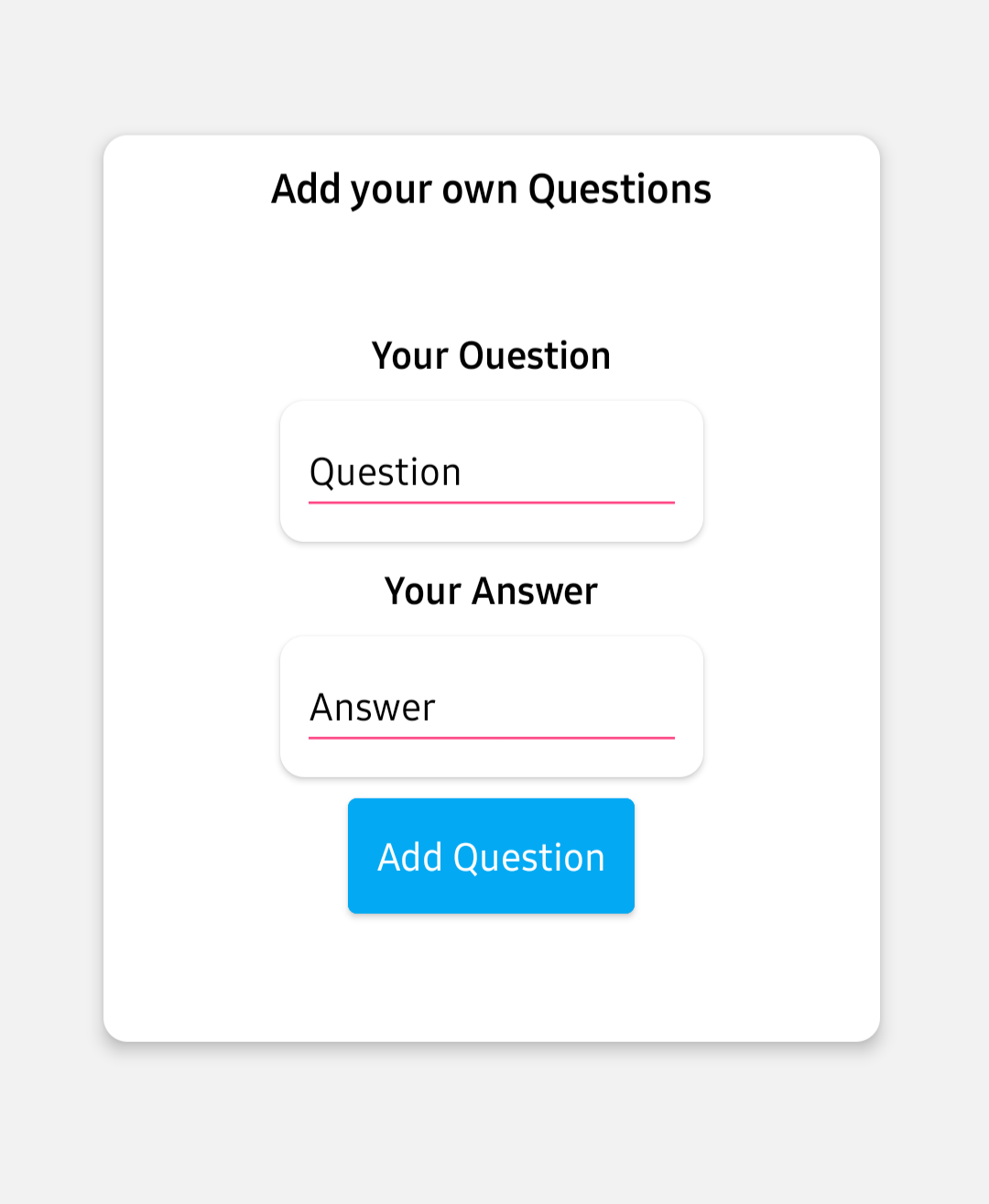Image resolution: width=989 pixels, height=1204 pixels.
Task: Click the 'Answer' placeholder text
Action: point(373,708)
